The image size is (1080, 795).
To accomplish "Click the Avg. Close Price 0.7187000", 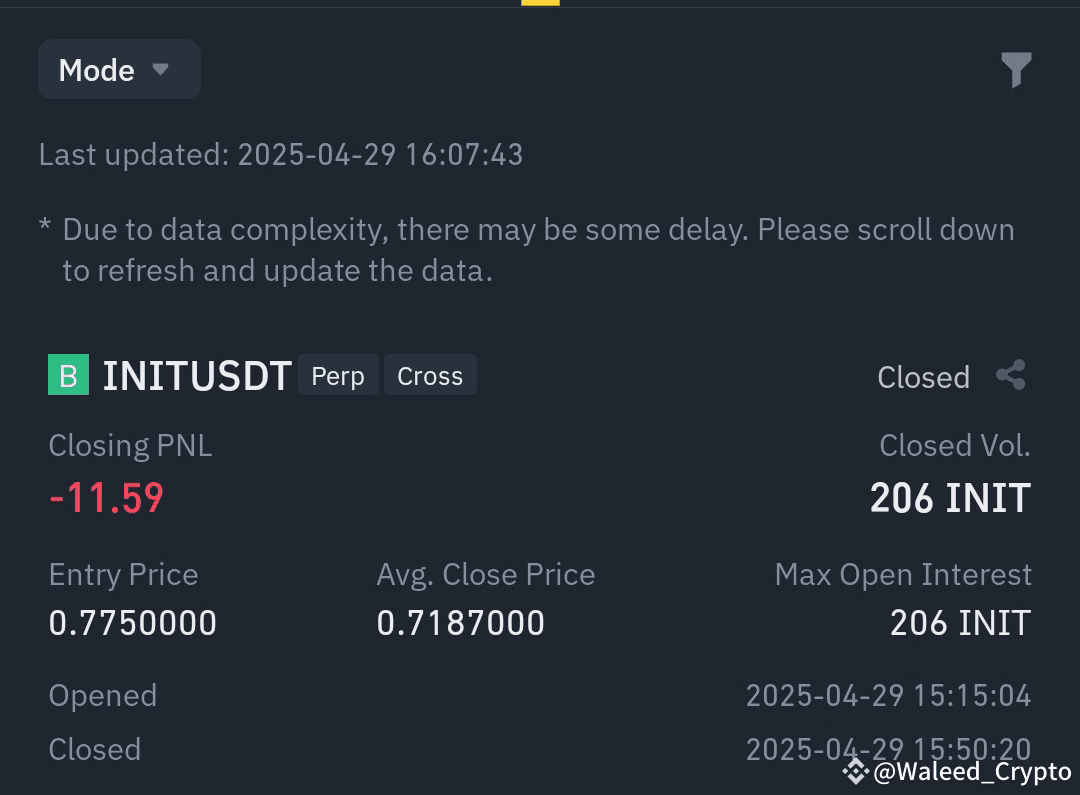I will click(460, 623).
